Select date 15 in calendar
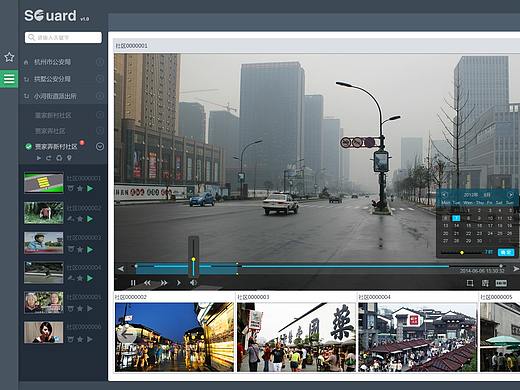520x390 pixels. [468, 226]
